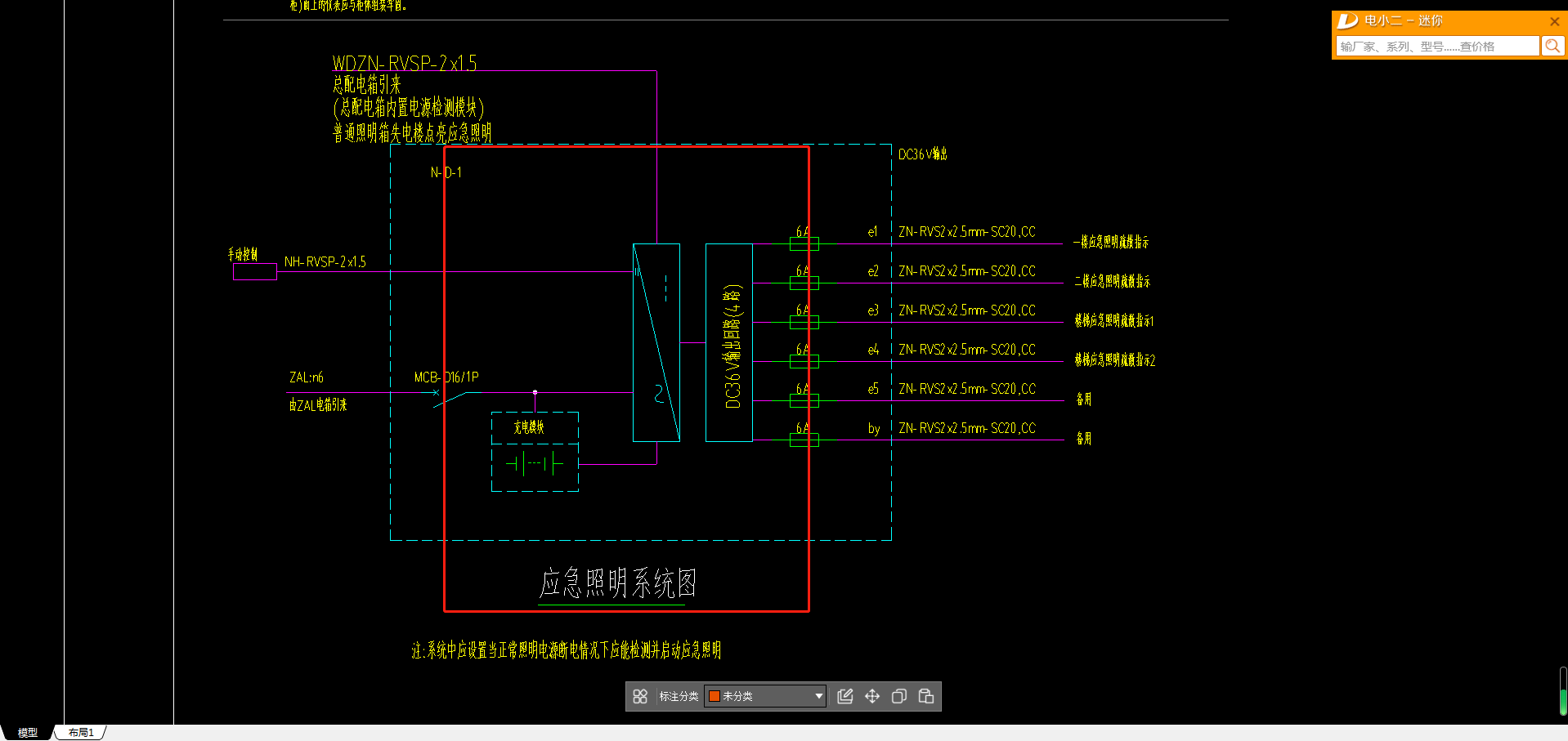
Task: Select the 楼梯应急照明疏散指示2 text
Action: click(x=1115, y=359)
